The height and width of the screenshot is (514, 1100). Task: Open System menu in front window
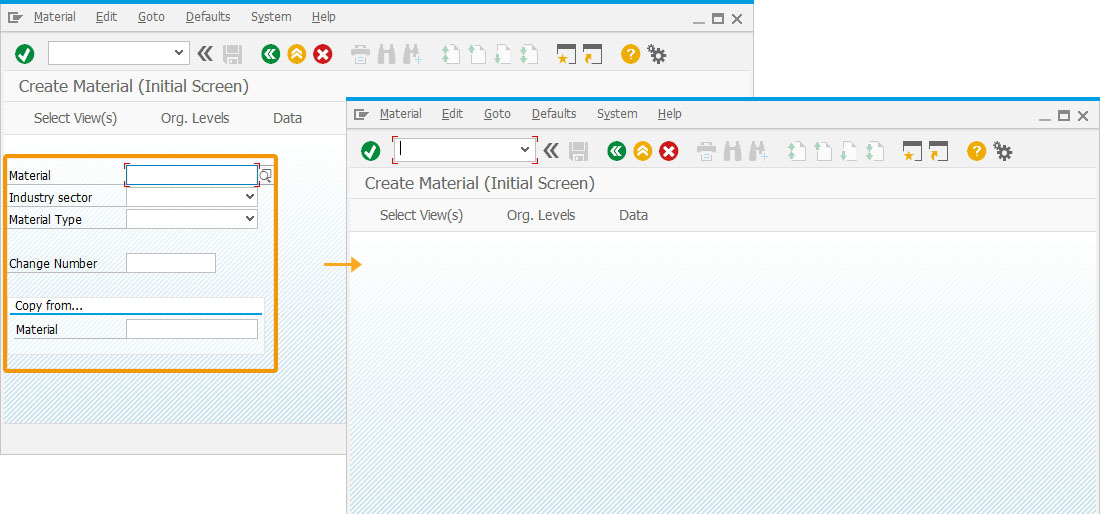[617, 114]
